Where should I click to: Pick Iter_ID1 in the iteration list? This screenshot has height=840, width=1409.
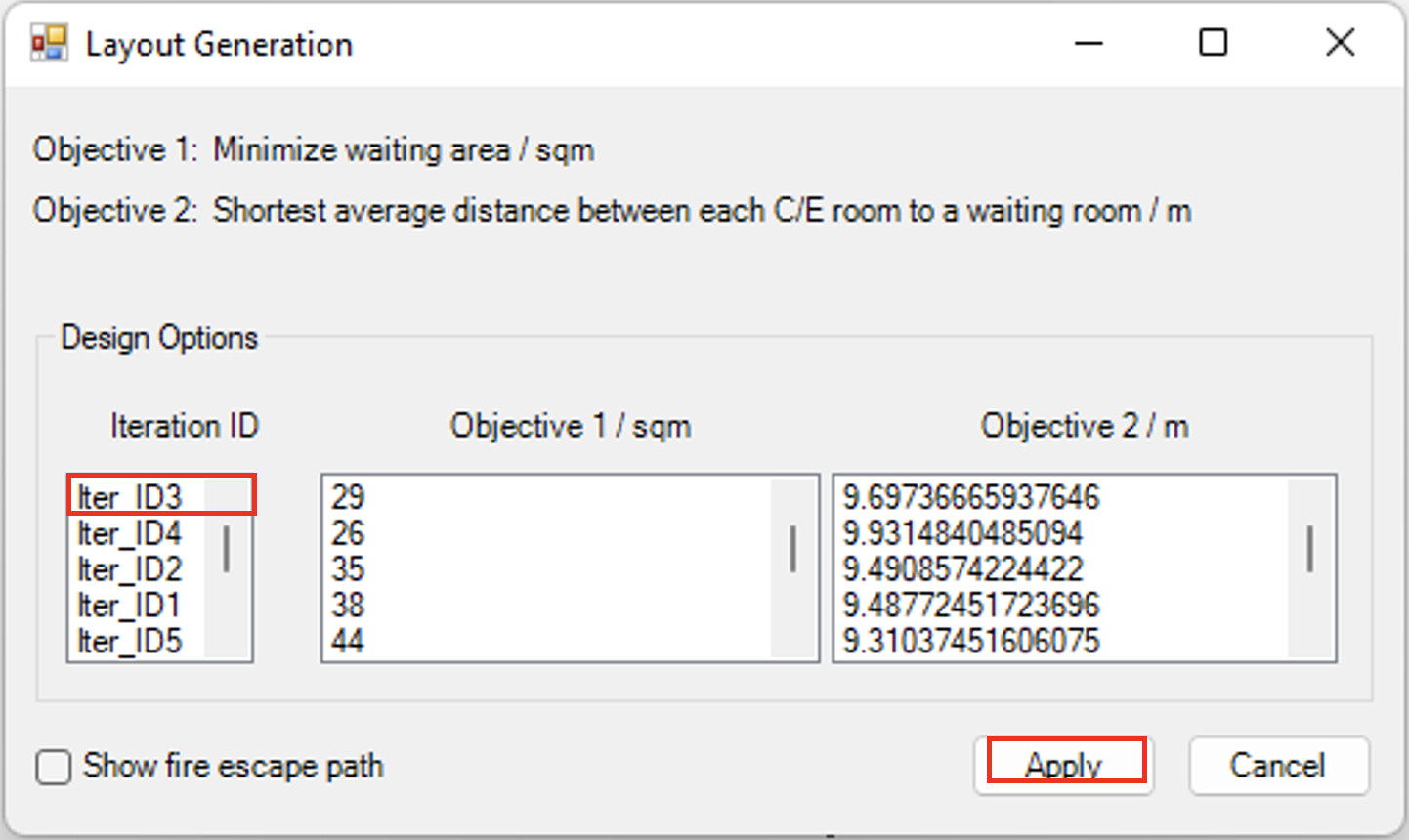(x=130, y=606)
